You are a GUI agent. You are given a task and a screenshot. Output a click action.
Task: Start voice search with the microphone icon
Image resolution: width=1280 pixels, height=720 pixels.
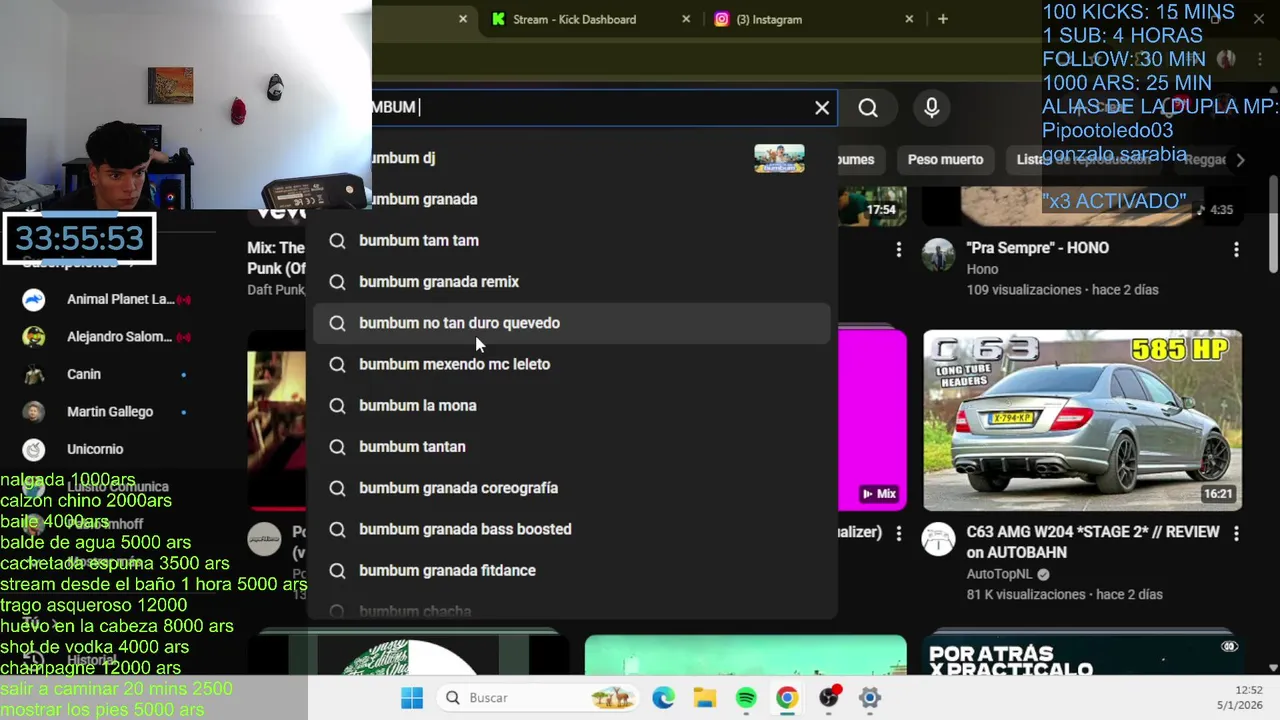click(931, 108)
